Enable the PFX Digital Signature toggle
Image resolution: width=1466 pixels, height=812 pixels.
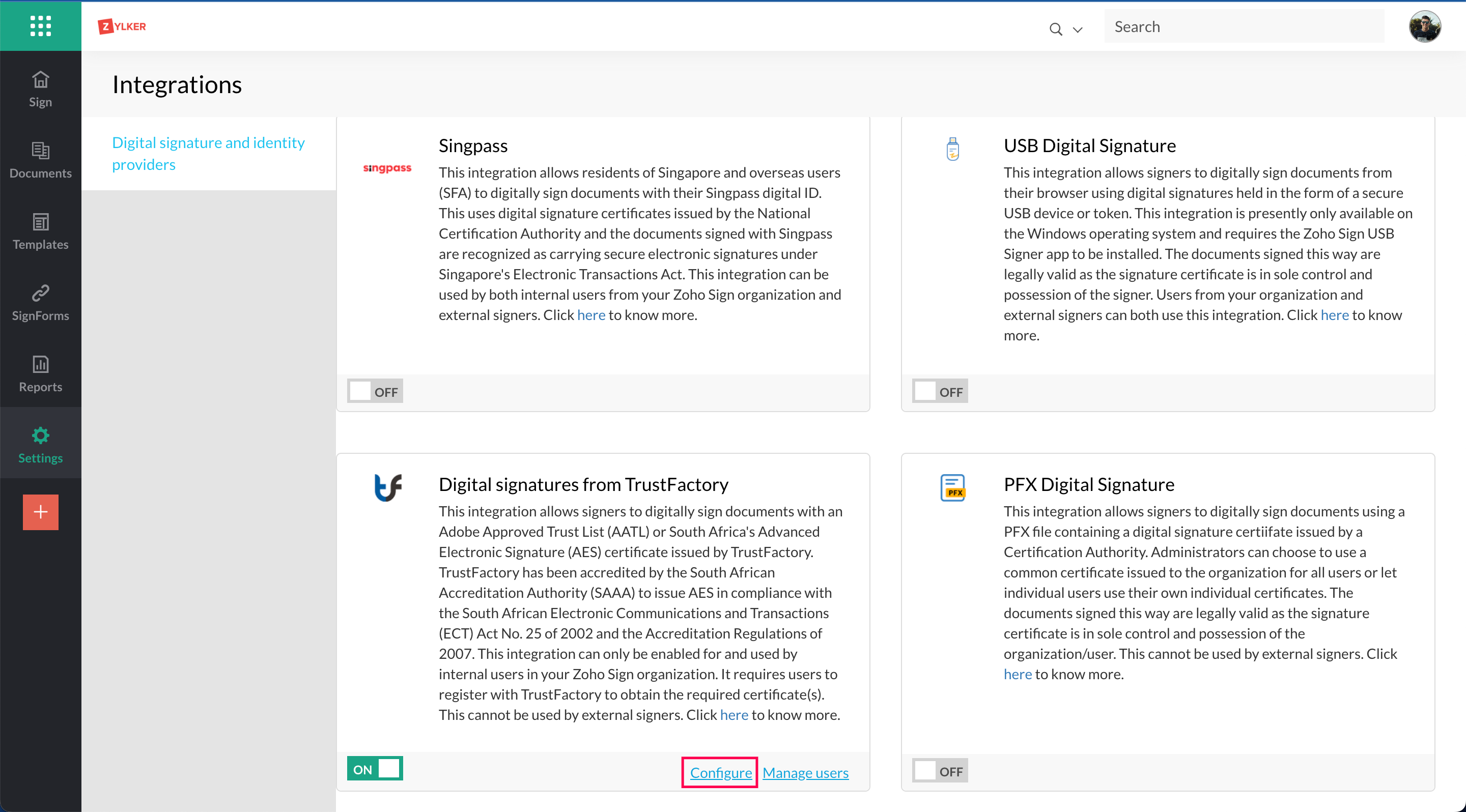tap(940, 771)
